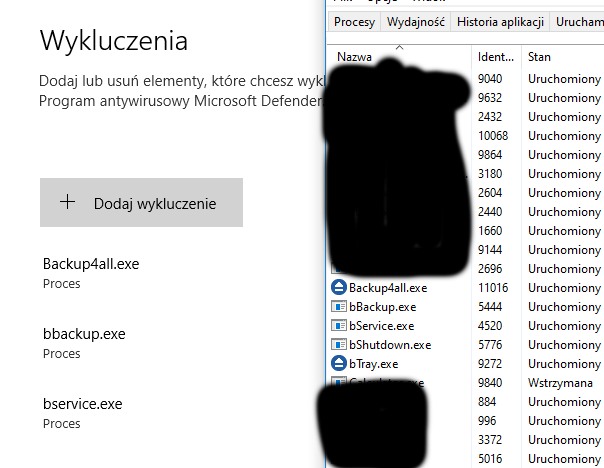
Task: Click PID 9272 of bTray.exe
Action: (x=490, y=364)
